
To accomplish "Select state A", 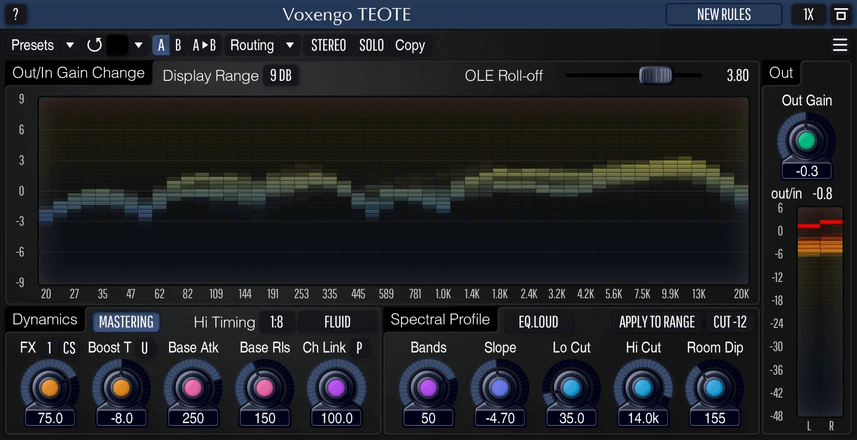I will click(x=161, y=45).
